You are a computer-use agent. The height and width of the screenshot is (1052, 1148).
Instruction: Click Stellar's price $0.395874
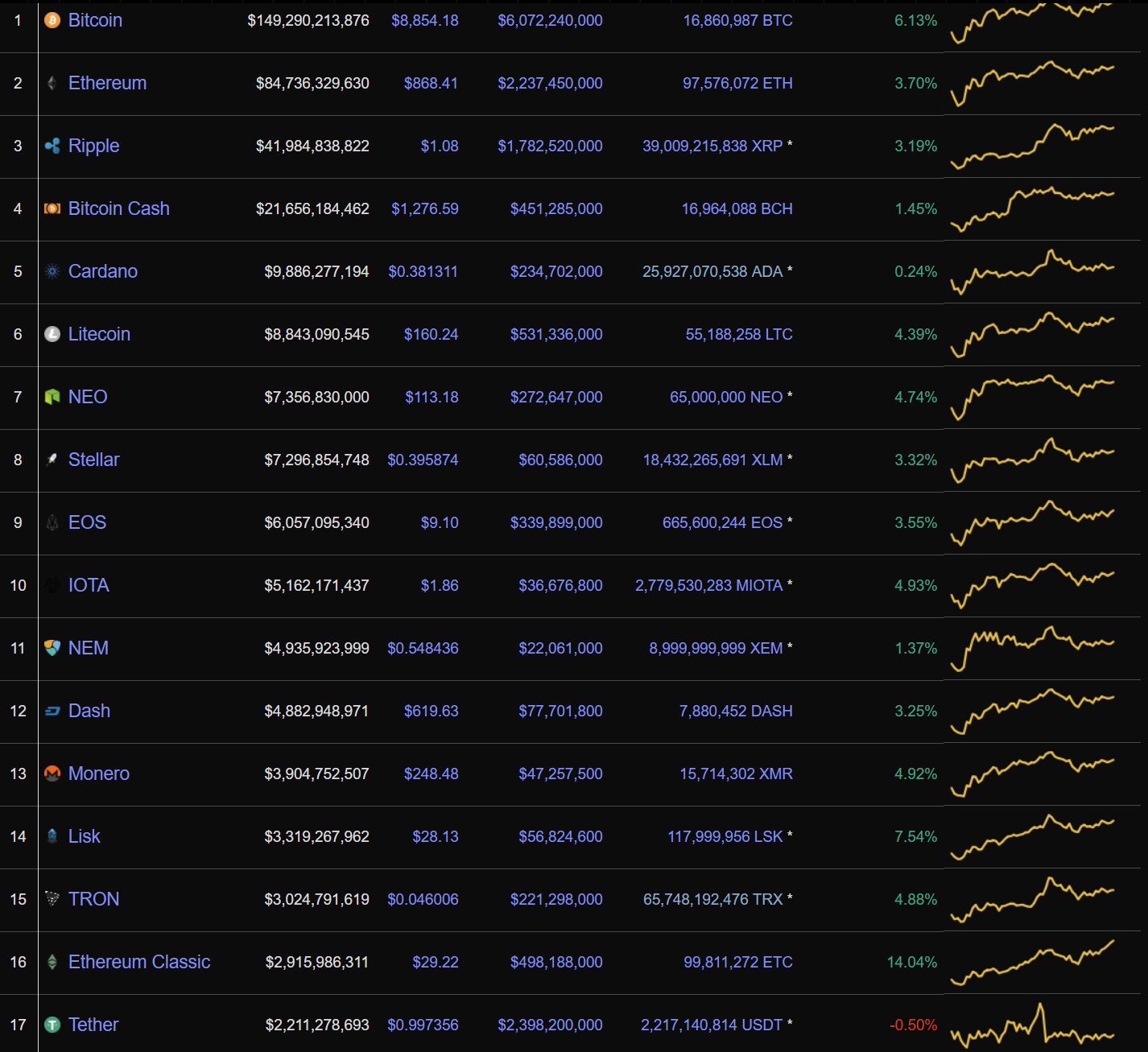click(x=423, y=460)
